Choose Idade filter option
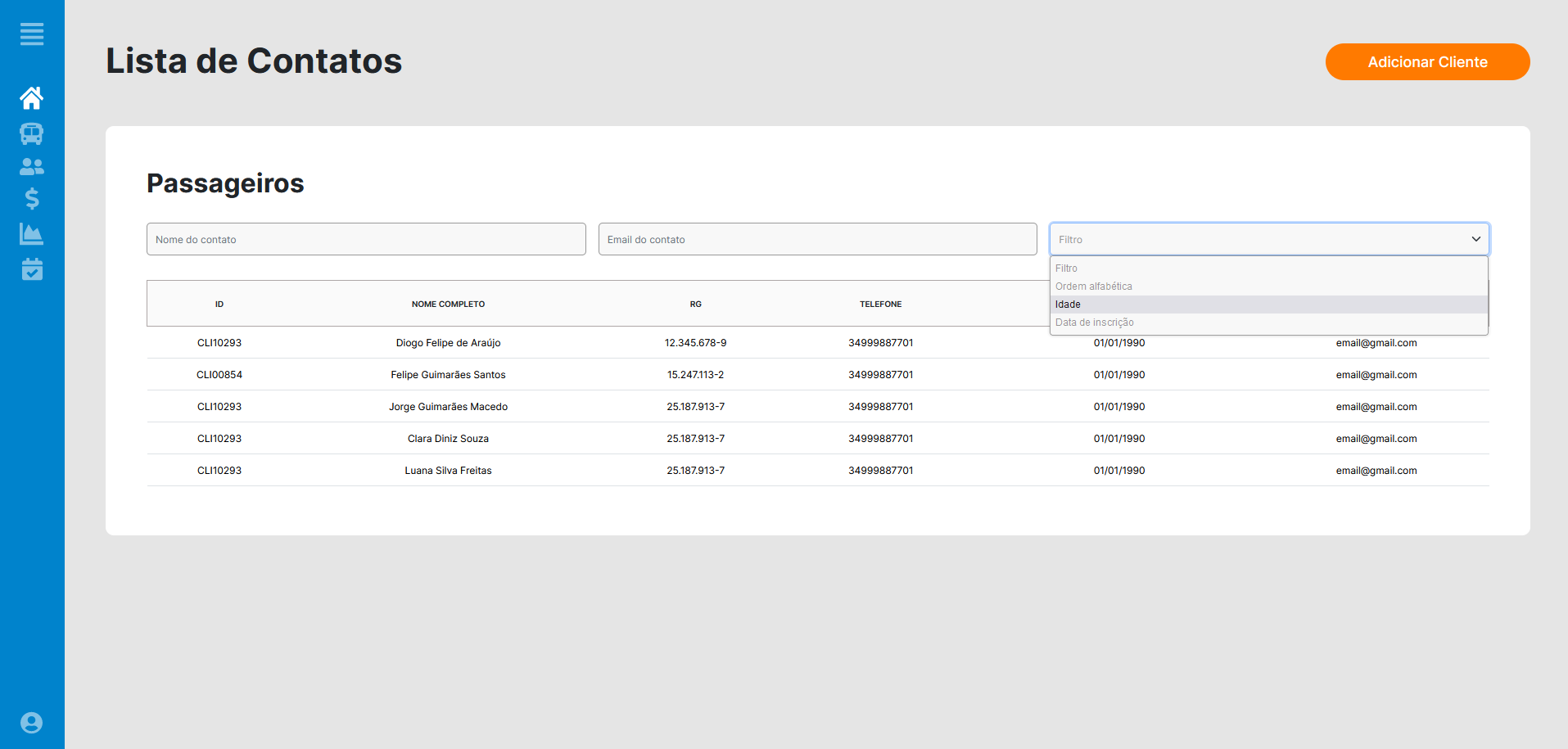The width and height of the screenshot is (1568, 749). pos(1268,305)
